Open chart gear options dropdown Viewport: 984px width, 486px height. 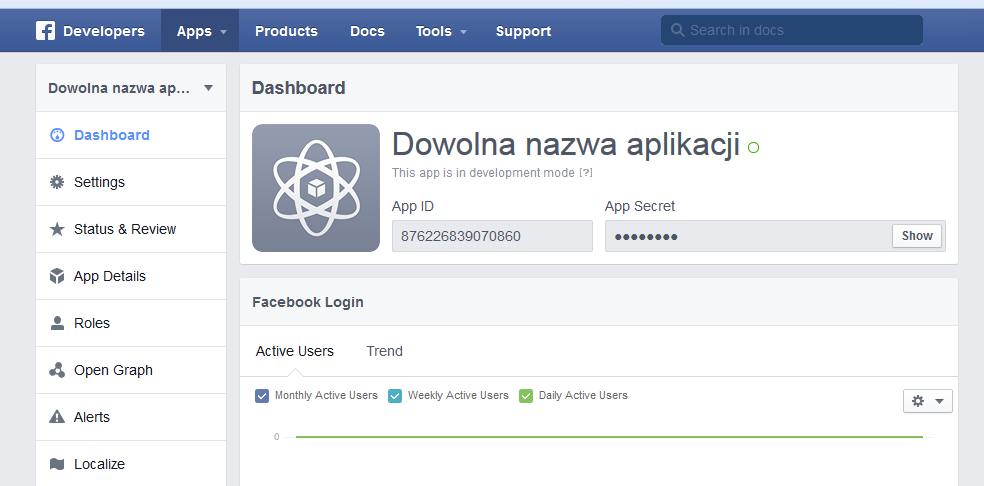(928, 401)
